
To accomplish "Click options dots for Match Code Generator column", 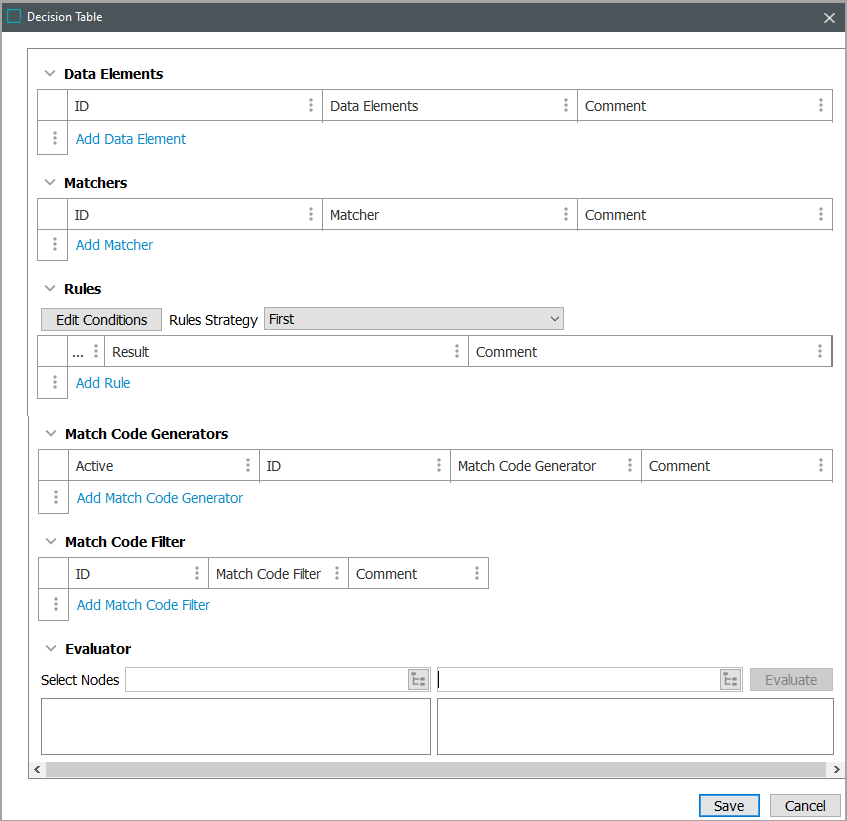I will 629,466.
